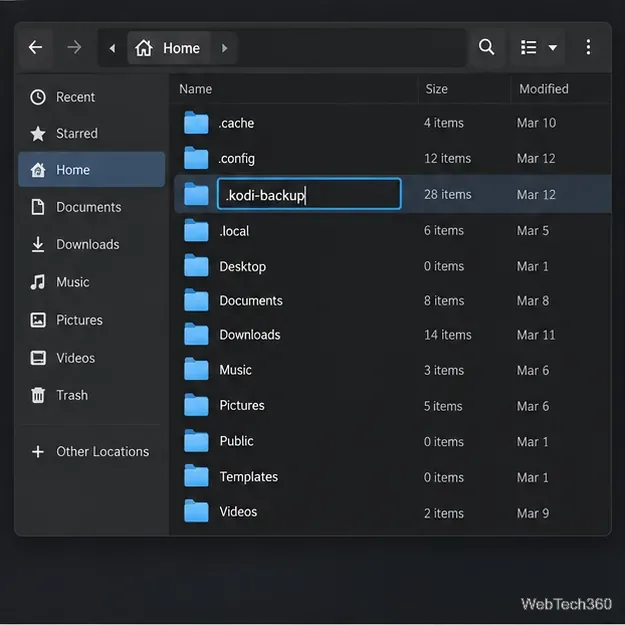Open search with the magnifier icon
Viewport: 625px width, 625px height.
[x=486, y=47]
